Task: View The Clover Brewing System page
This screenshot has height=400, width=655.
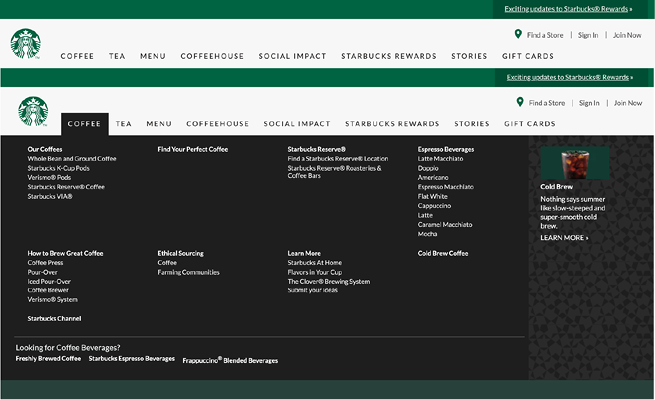Action: click(x=328, y=281)
